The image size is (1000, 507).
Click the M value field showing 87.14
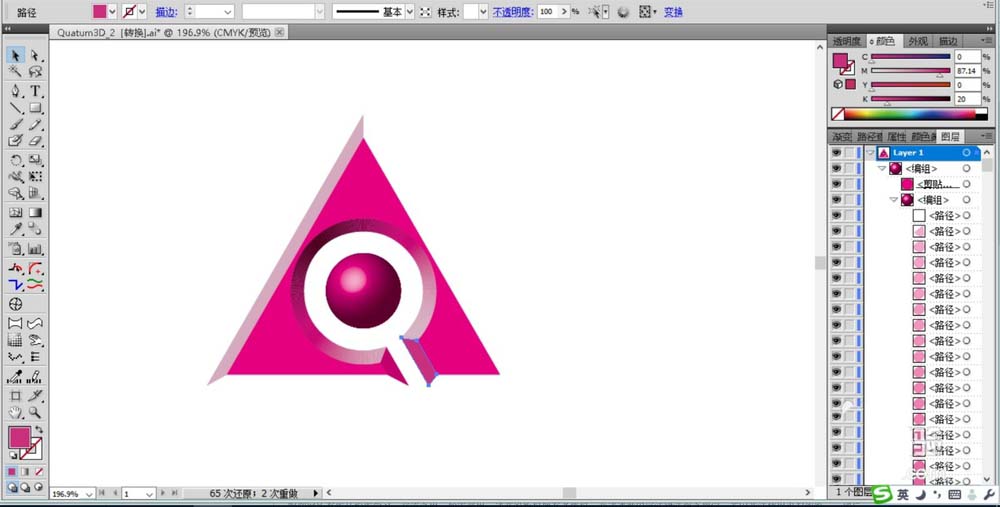point(967,71)
